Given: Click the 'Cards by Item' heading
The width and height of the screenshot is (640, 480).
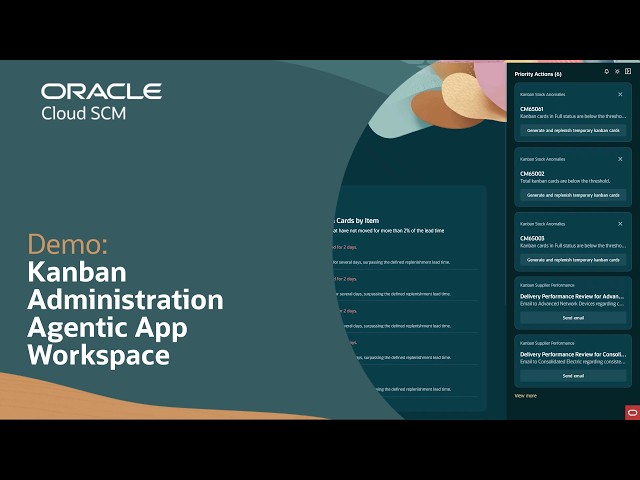Looking at the screenshot, I should (x=358, y=221).
